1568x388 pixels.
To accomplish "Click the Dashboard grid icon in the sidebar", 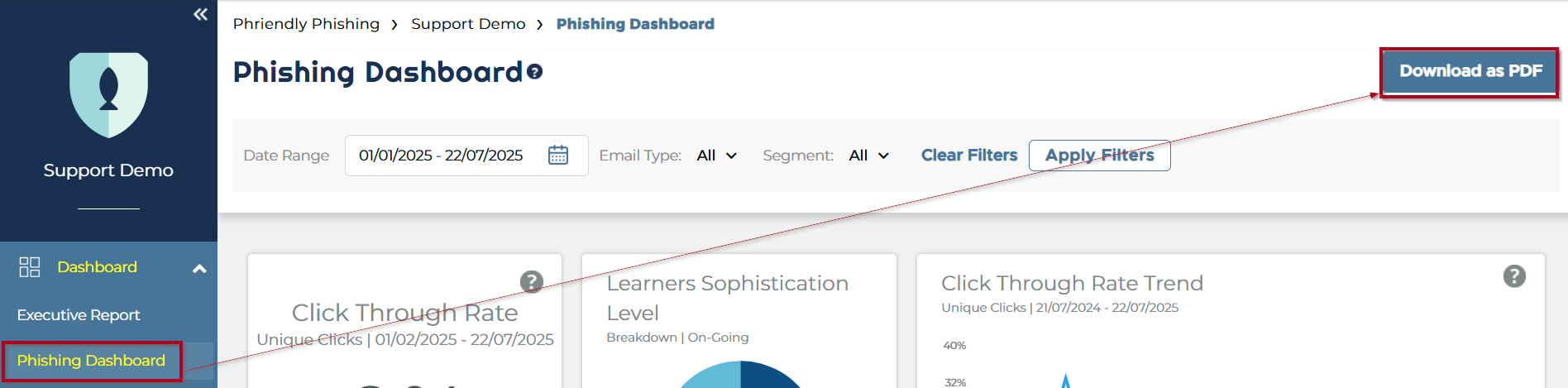I will (x=30, y=266).
